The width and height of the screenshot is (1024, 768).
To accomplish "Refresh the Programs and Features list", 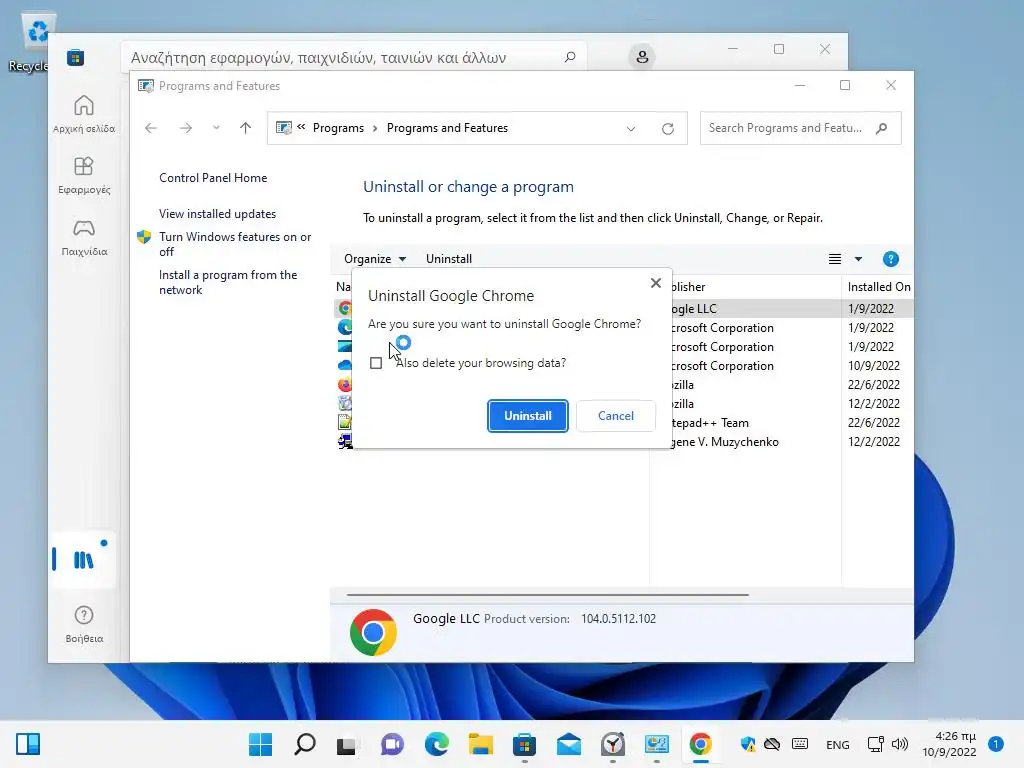I will [667, 129].
